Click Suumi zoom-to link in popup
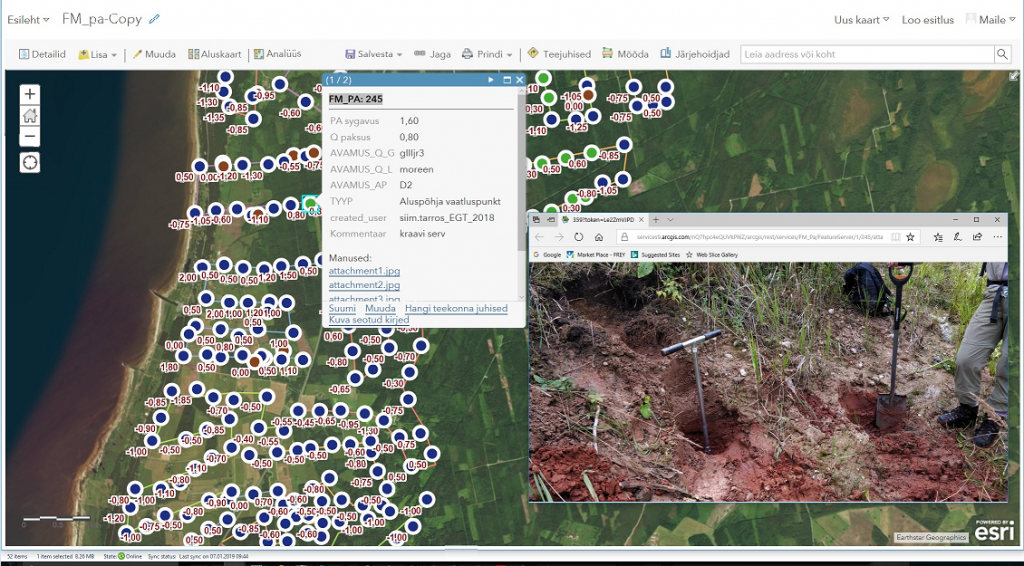The height and width of the screenshot is (566, 1024). pyautogui.click(x=342, y=308)
